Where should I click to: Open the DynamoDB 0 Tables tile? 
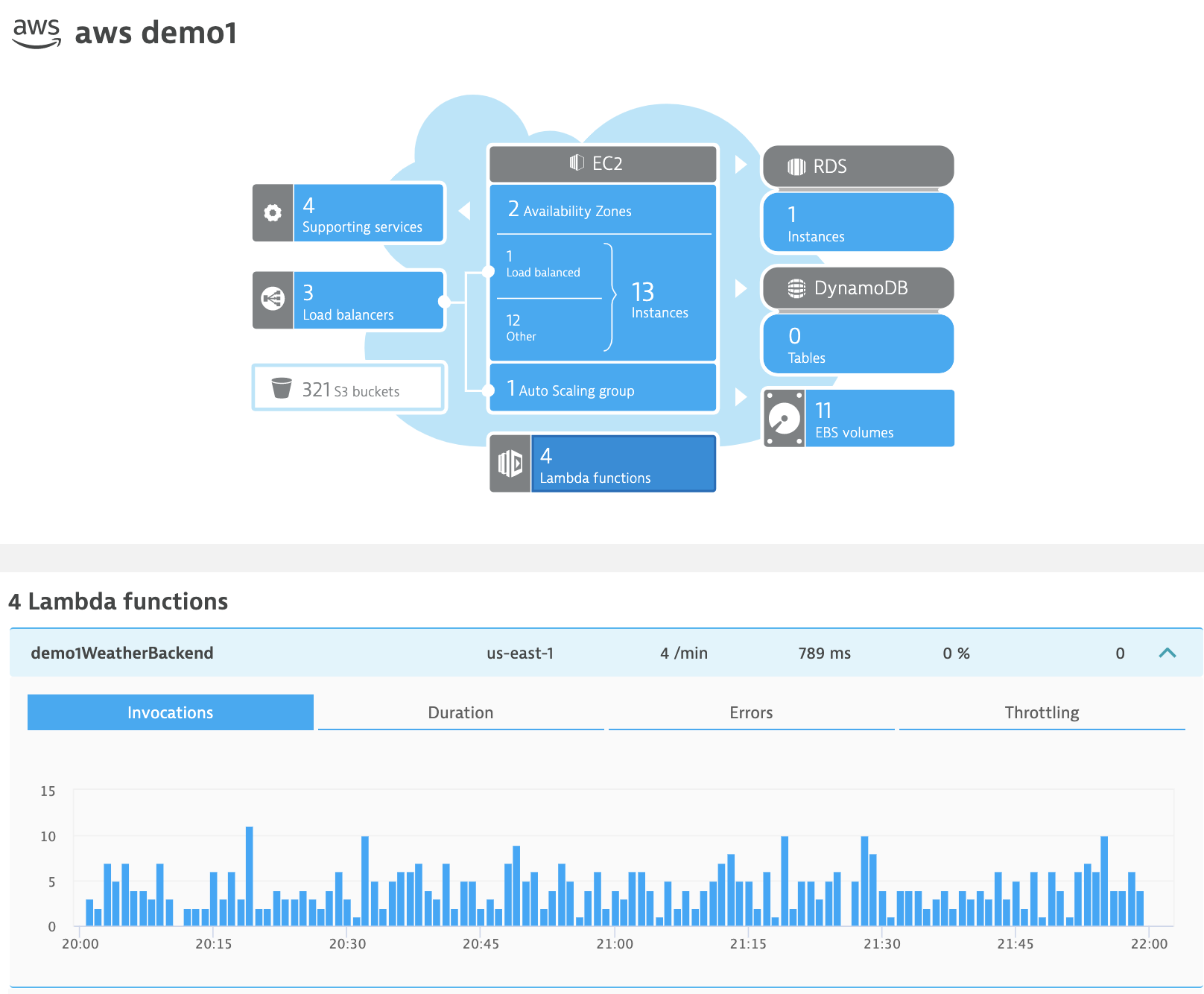[858, 344]
